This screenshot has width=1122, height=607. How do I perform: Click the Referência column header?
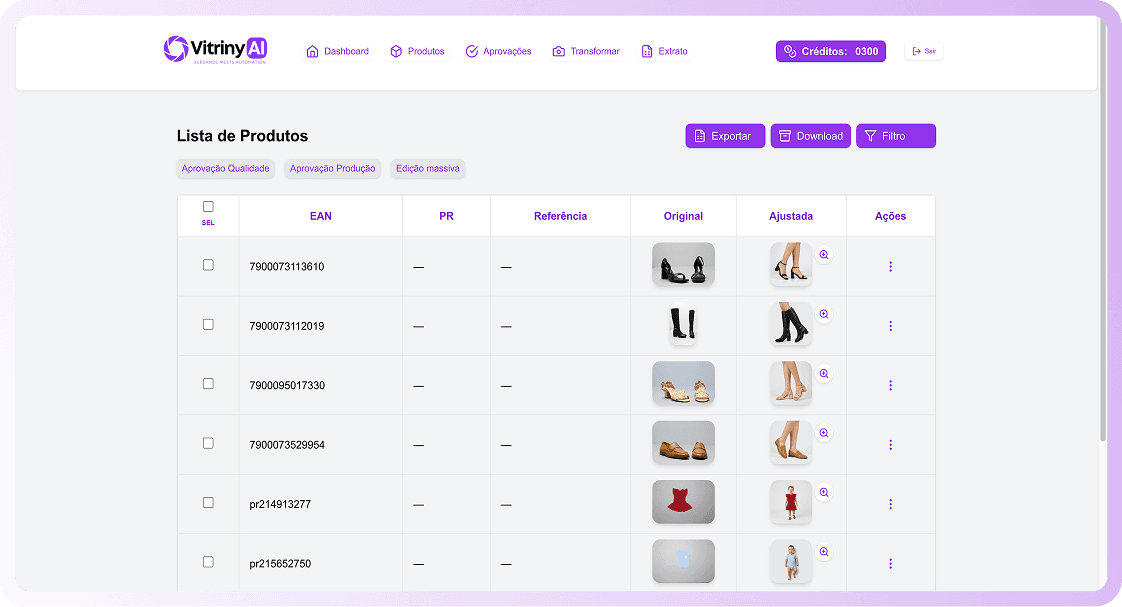[x=560, y=216]
